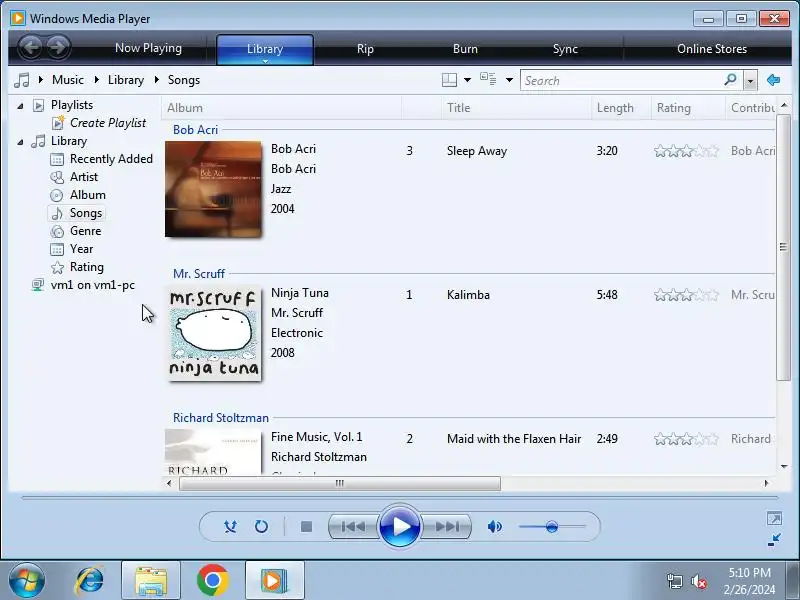Open the Genre view

click(86, 231)
